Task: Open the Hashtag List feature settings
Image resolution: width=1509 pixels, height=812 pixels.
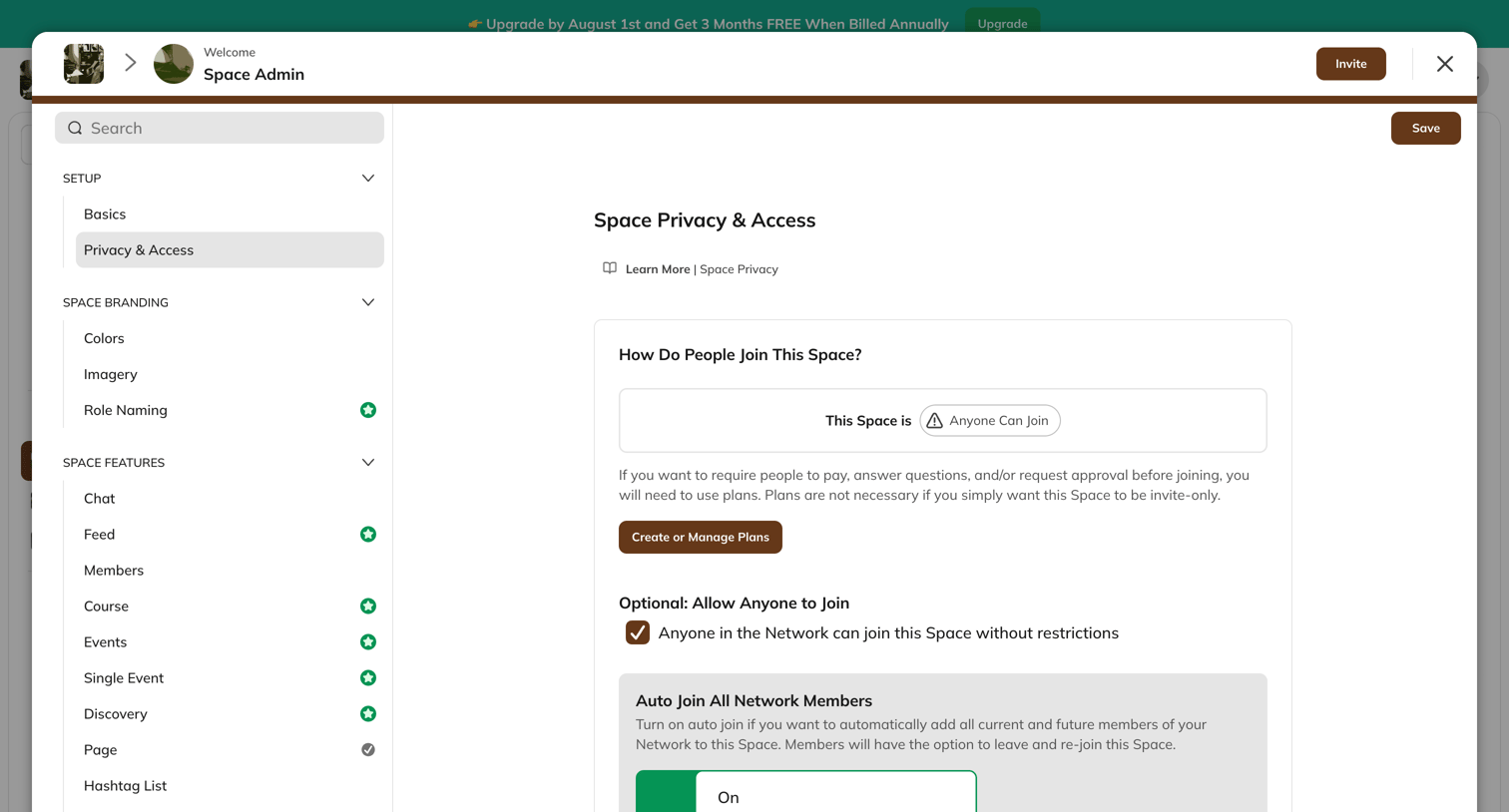Action: pyautogui.click(x=230, y=786)
